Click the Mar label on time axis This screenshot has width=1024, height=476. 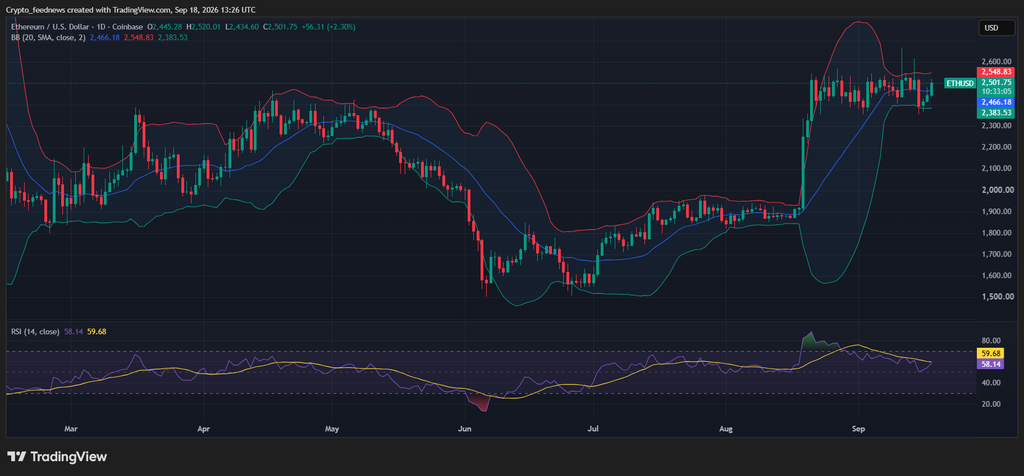pyautogui.click(x=71, y=429)
